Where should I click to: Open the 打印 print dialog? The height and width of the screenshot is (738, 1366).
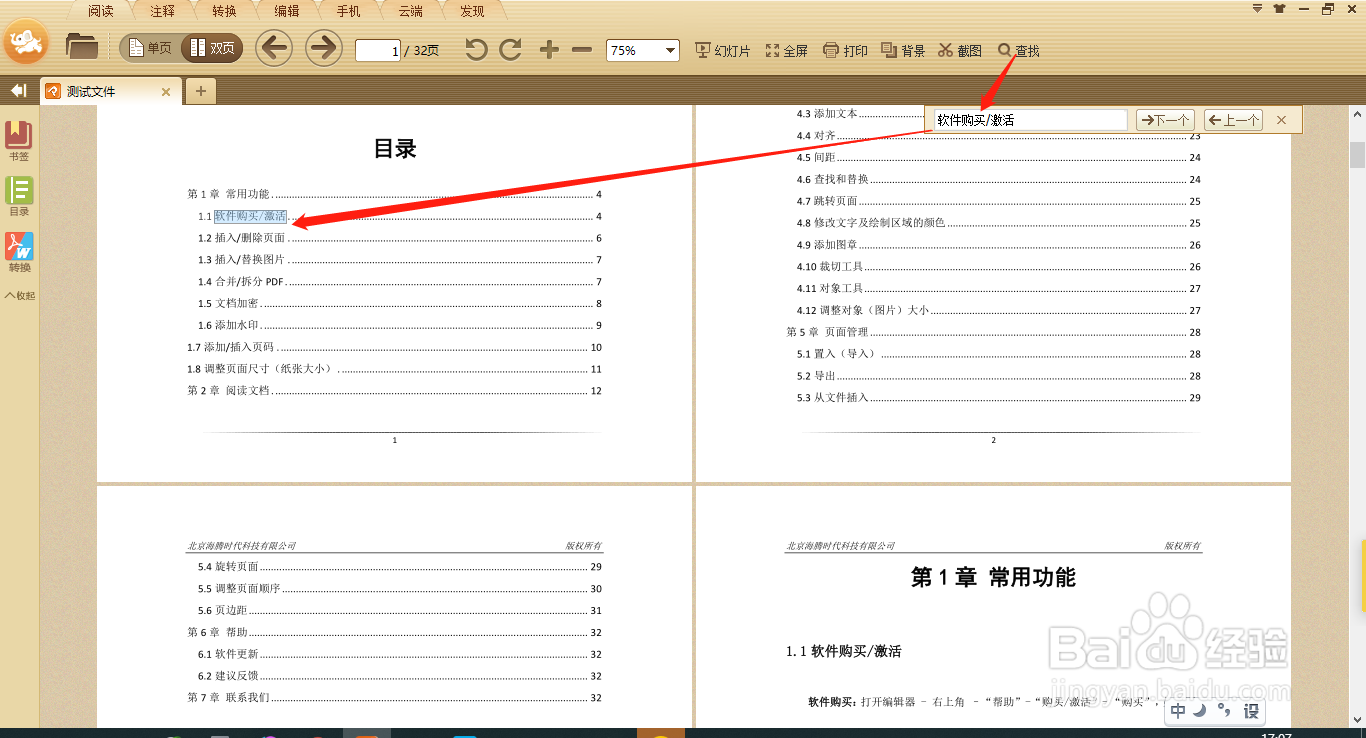[845, 50]
